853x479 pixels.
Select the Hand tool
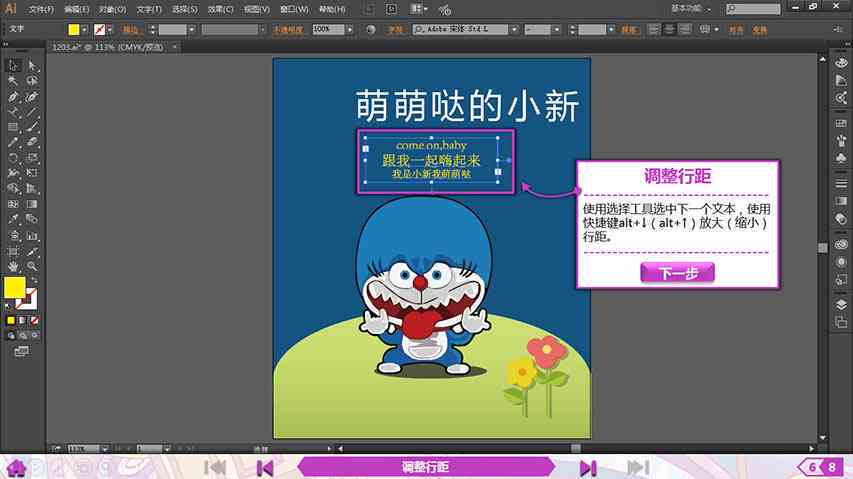tap(13, 266)
